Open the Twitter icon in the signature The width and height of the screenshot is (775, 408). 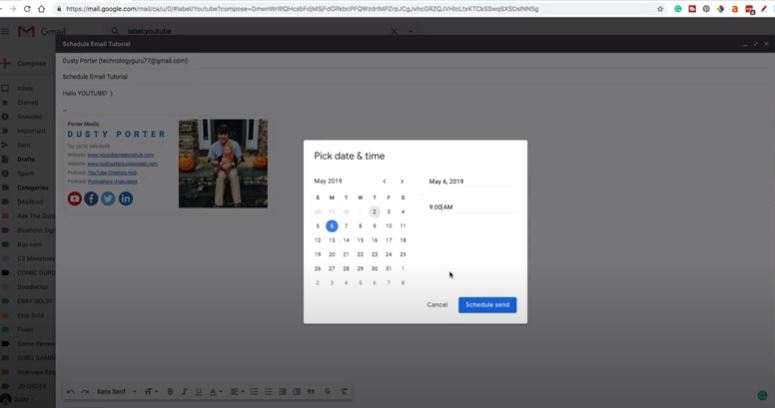coord(108,199)
